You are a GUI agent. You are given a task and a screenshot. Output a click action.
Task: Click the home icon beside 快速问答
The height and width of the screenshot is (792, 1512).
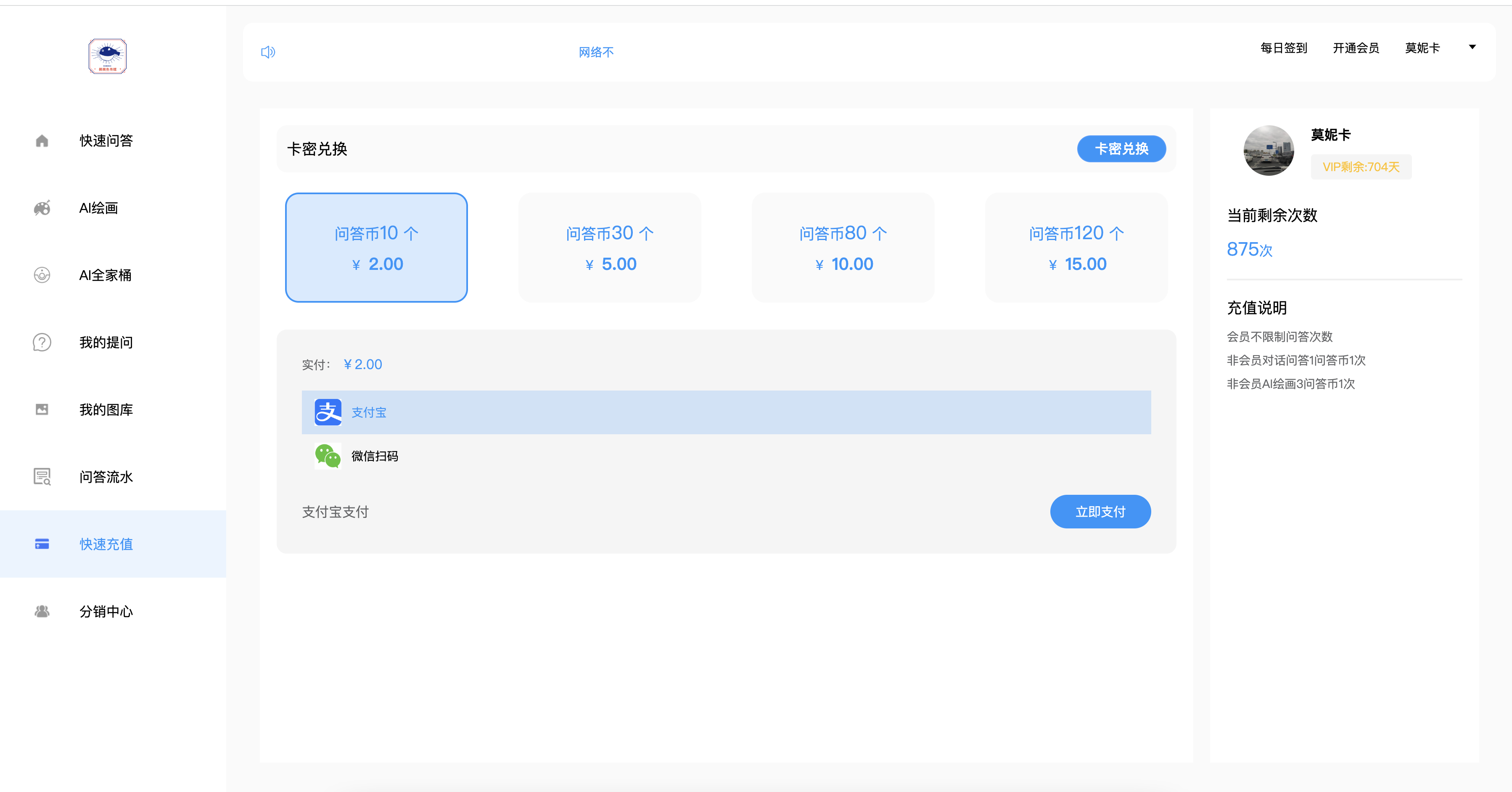pos(42,141)
